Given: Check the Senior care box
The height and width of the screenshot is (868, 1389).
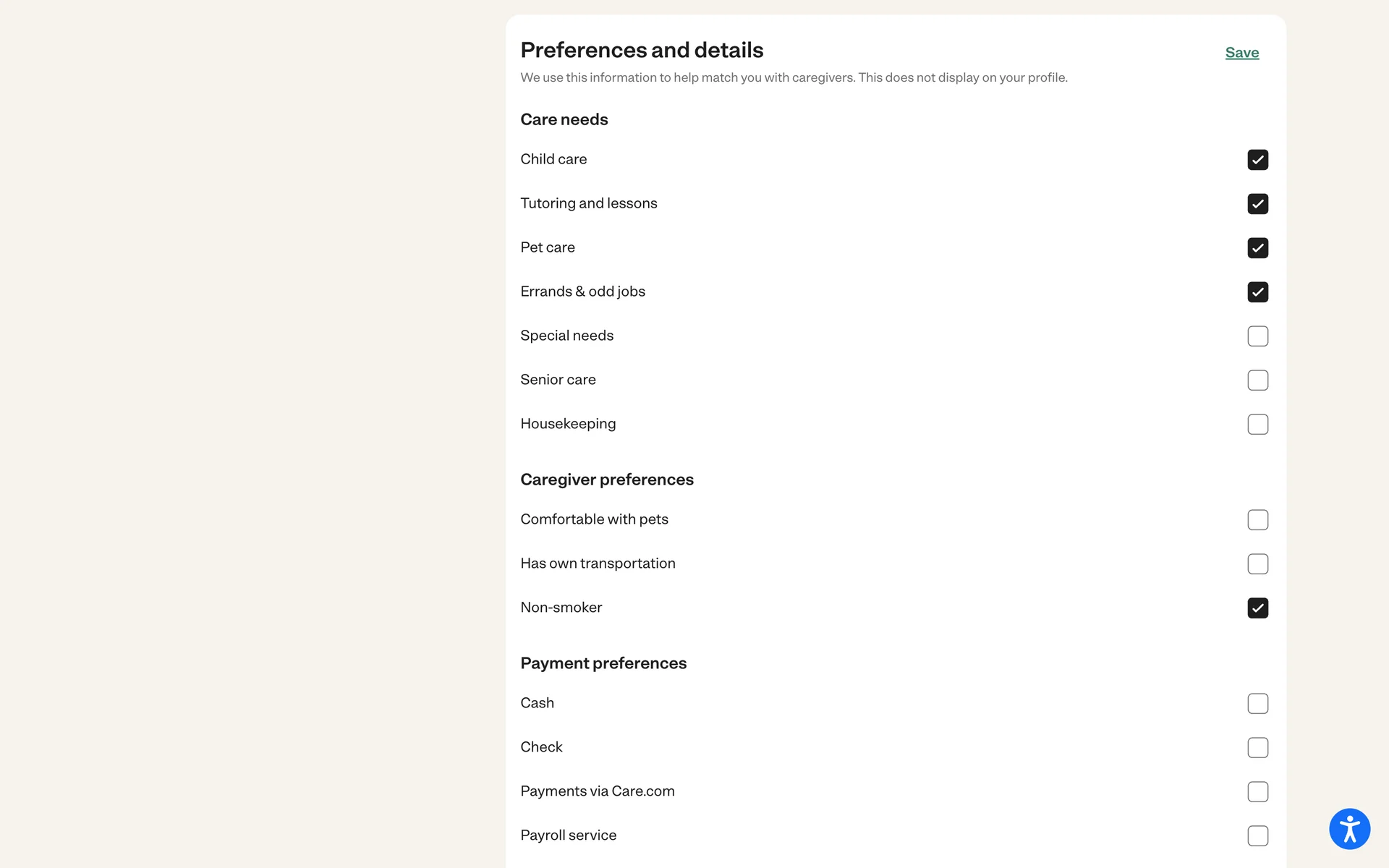Looking at the screenshot, I should (1257, 380).
